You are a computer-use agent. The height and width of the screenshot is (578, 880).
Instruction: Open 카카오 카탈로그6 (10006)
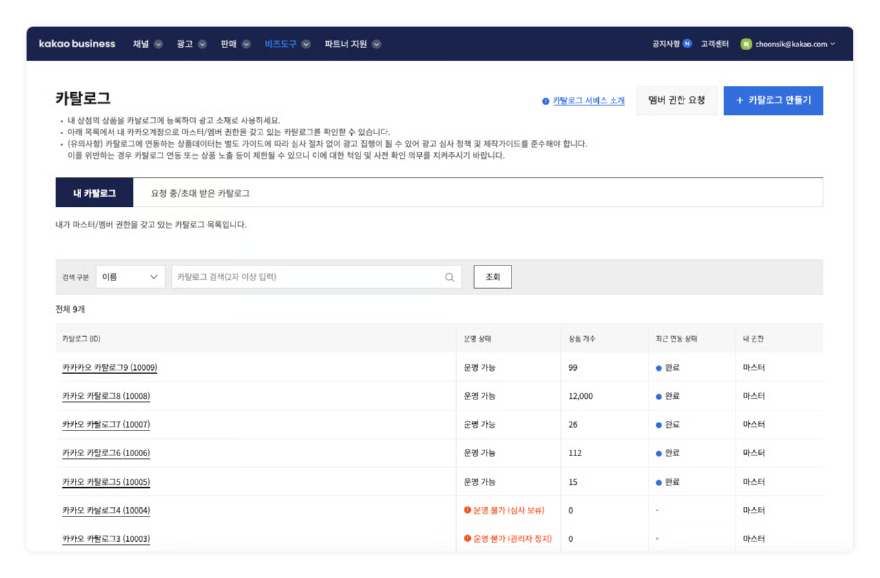tap(106, 453)
